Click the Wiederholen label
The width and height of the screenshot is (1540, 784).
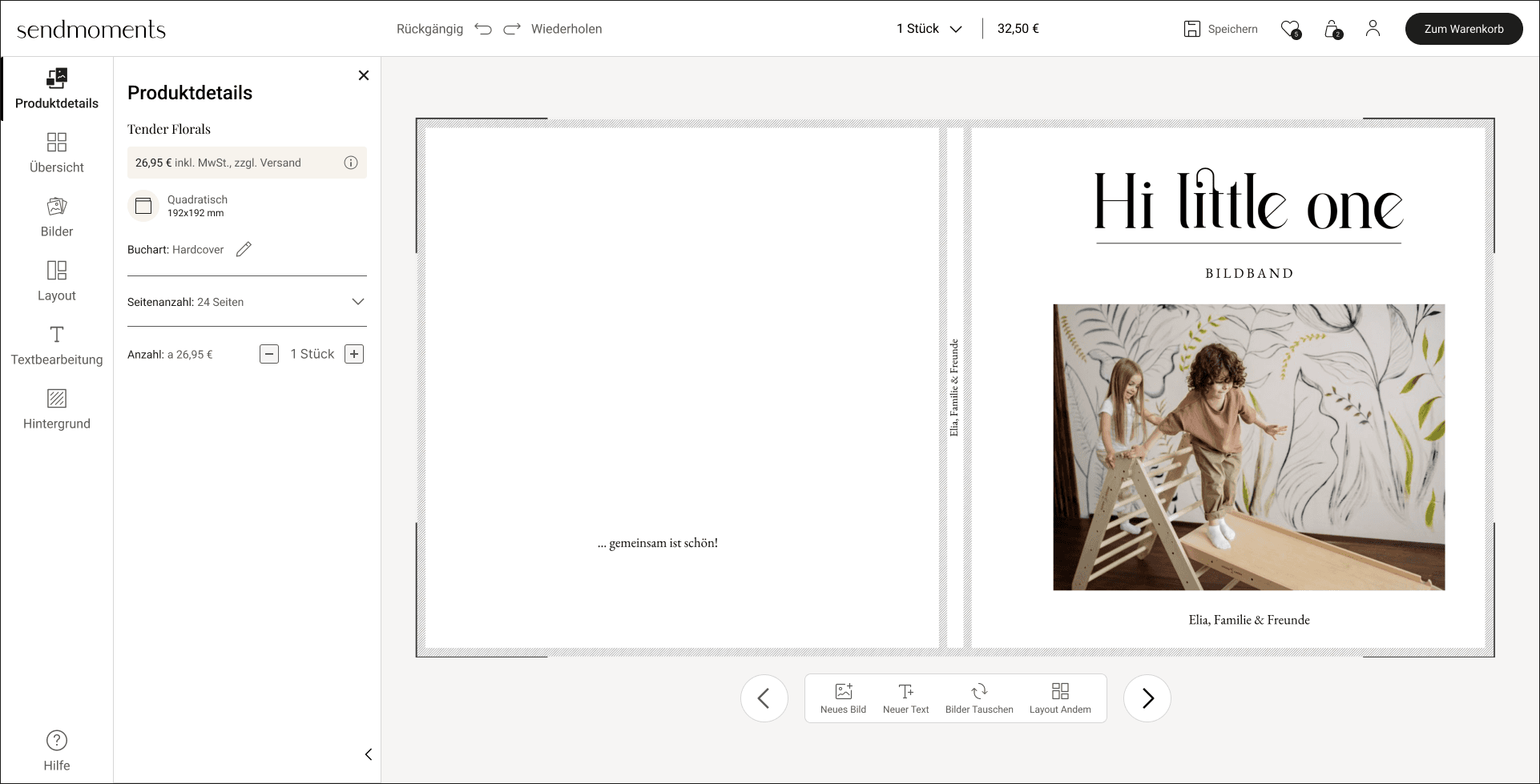click(566, 29)
